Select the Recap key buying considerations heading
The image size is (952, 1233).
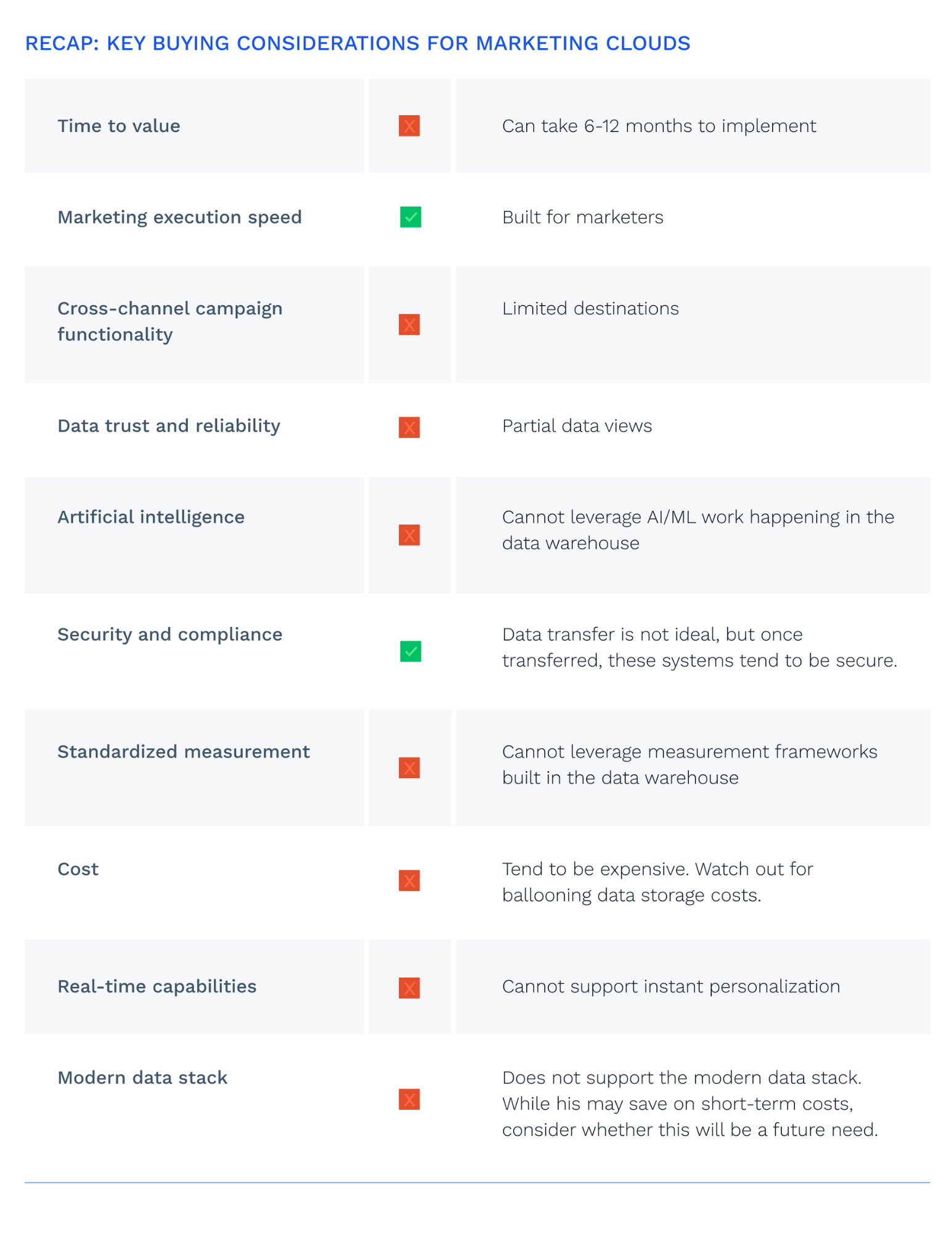[357, 43]
